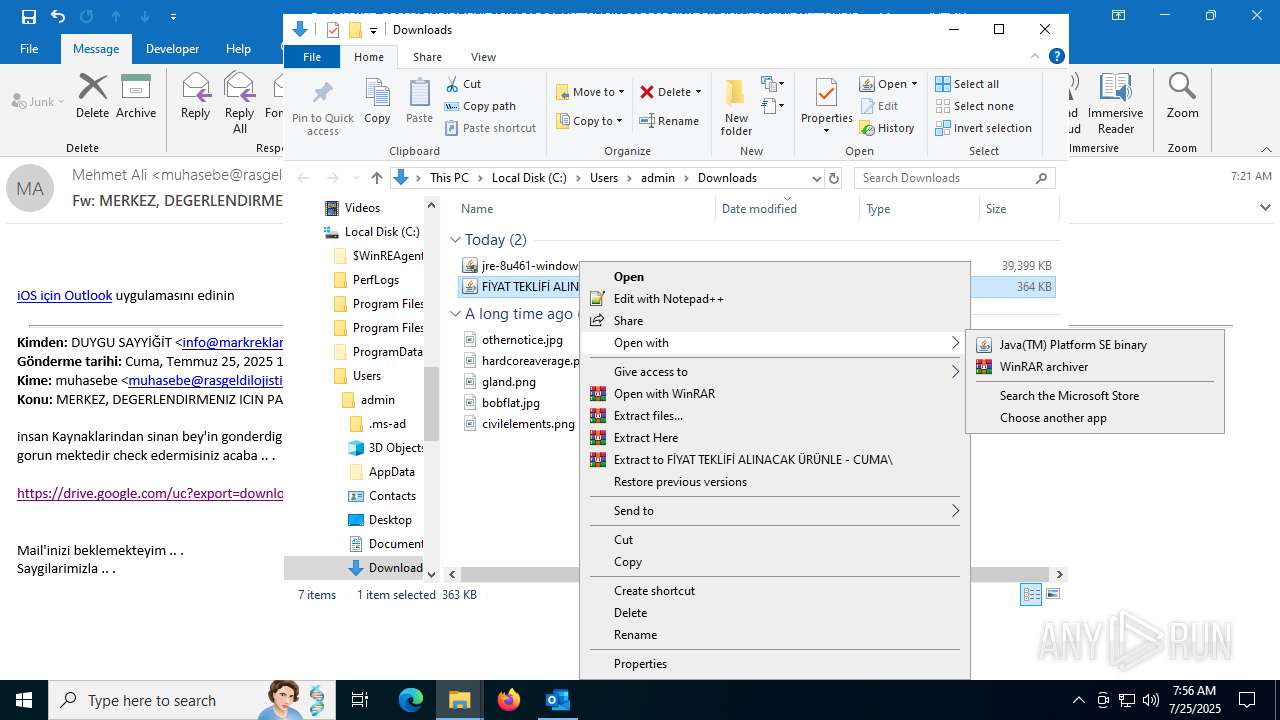Click Copy path in the ribbon
1280x720 pixels.
coord(480,106)
